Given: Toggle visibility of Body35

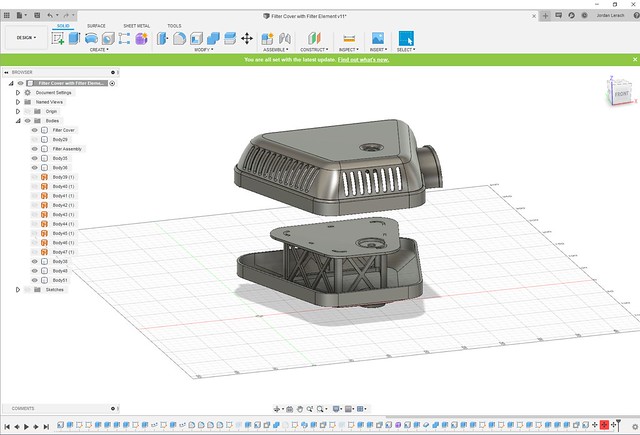Looking at the screenshot, I should (x=35, y=158).
